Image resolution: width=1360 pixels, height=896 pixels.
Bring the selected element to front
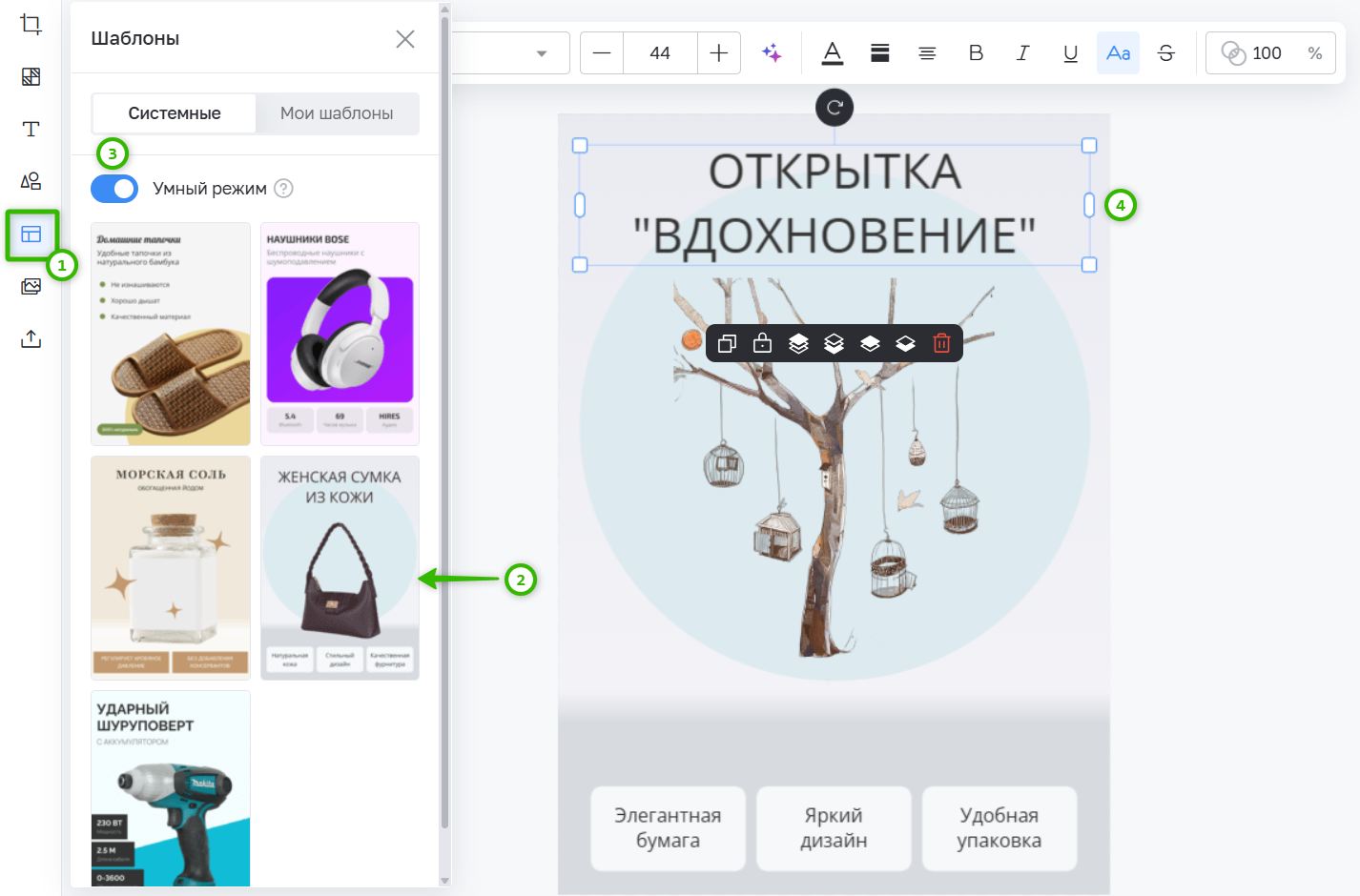tap(798, 343)
